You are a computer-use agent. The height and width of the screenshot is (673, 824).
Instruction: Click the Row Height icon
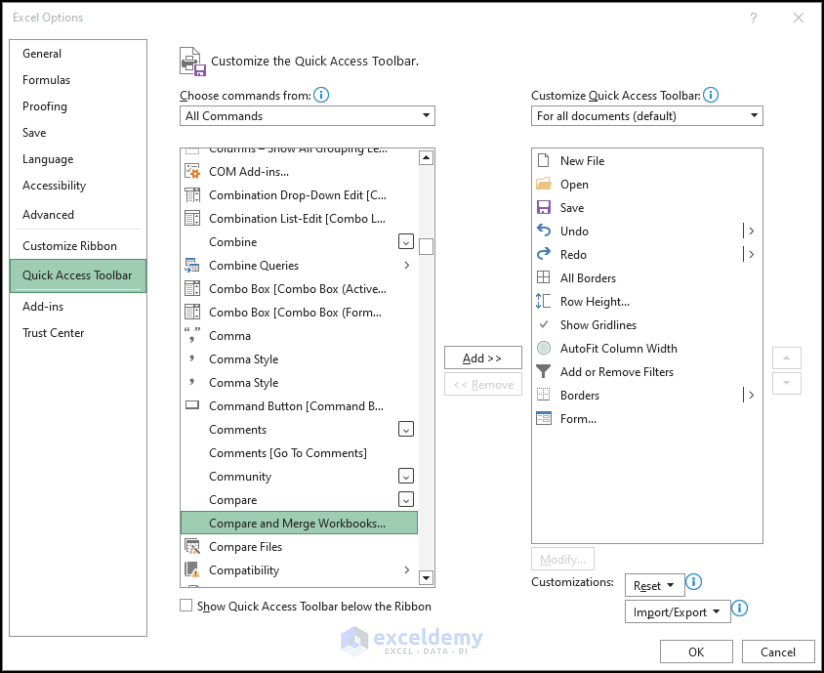point(543,301)
